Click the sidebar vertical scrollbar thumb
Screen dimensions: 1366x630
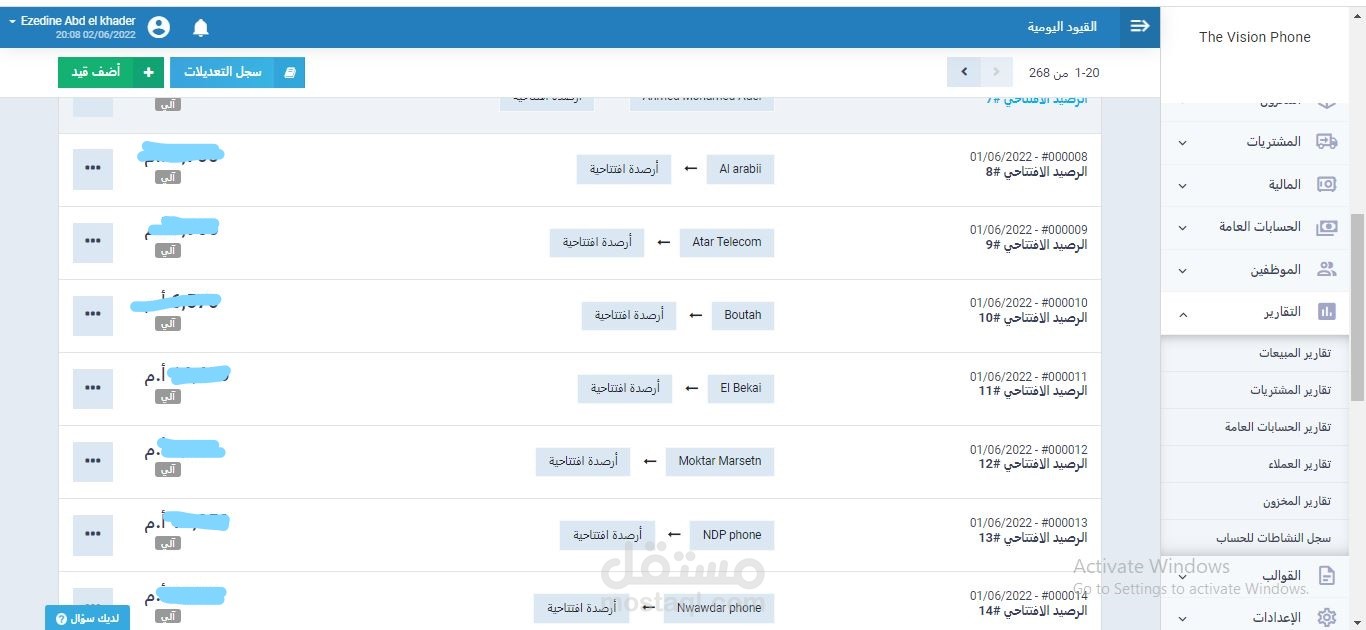[x=1357, y=307]
